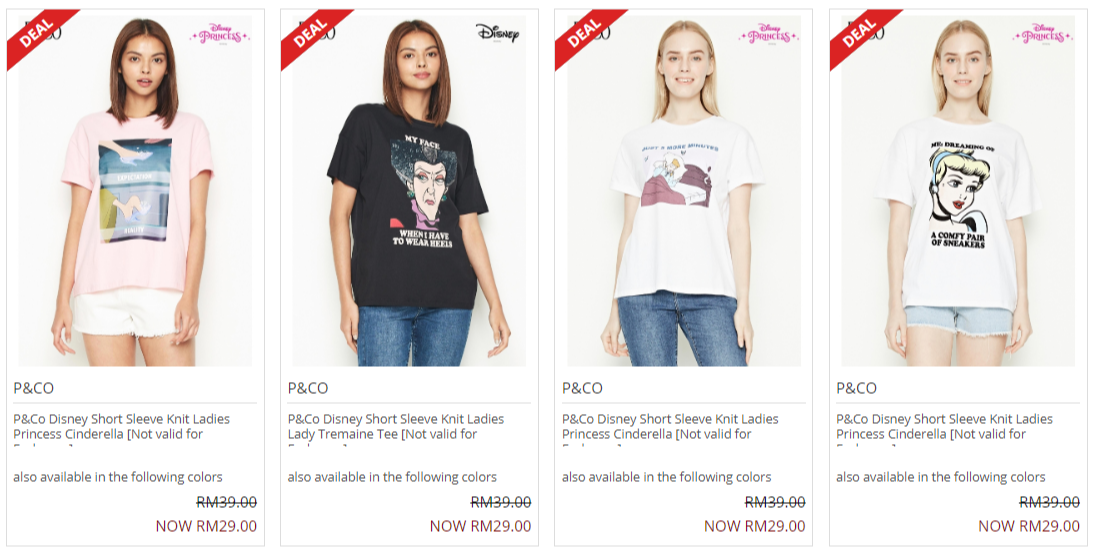Click the DEAL badge on the fourth product

[x=859, y=33]
